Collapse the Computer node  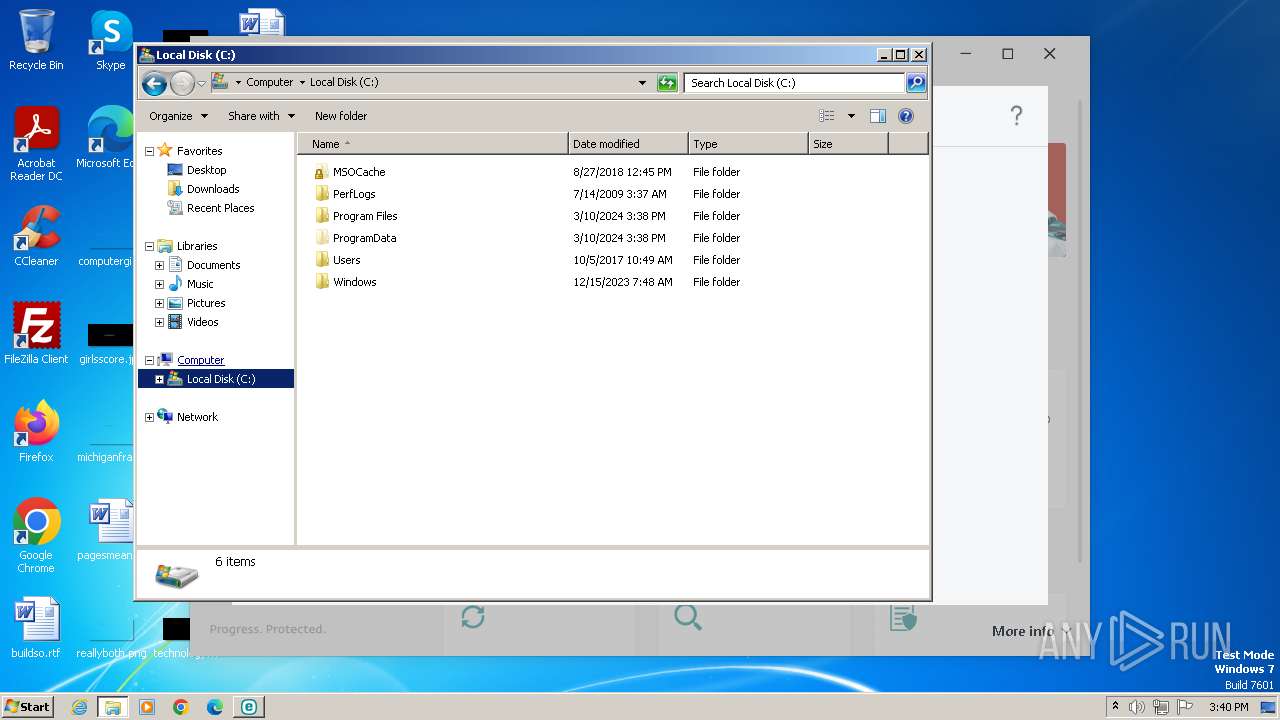coord(150,360)
